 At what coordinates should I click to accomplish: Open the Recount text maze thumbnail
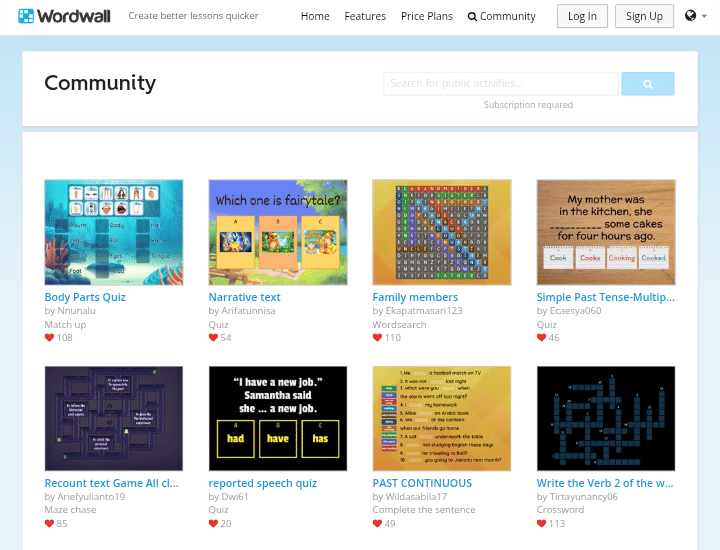pyautogui.click(x=114, y=418)
